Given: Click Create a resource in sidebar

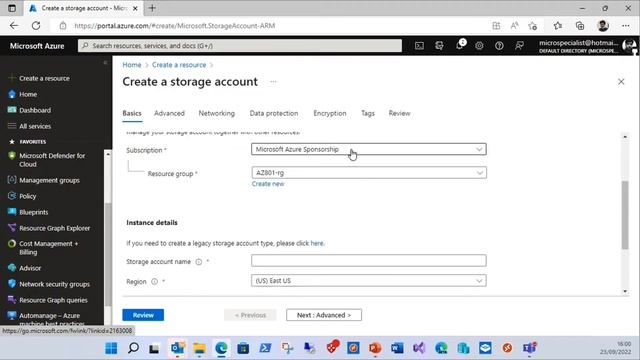Looking at the screenshot, I should point(44,78).
